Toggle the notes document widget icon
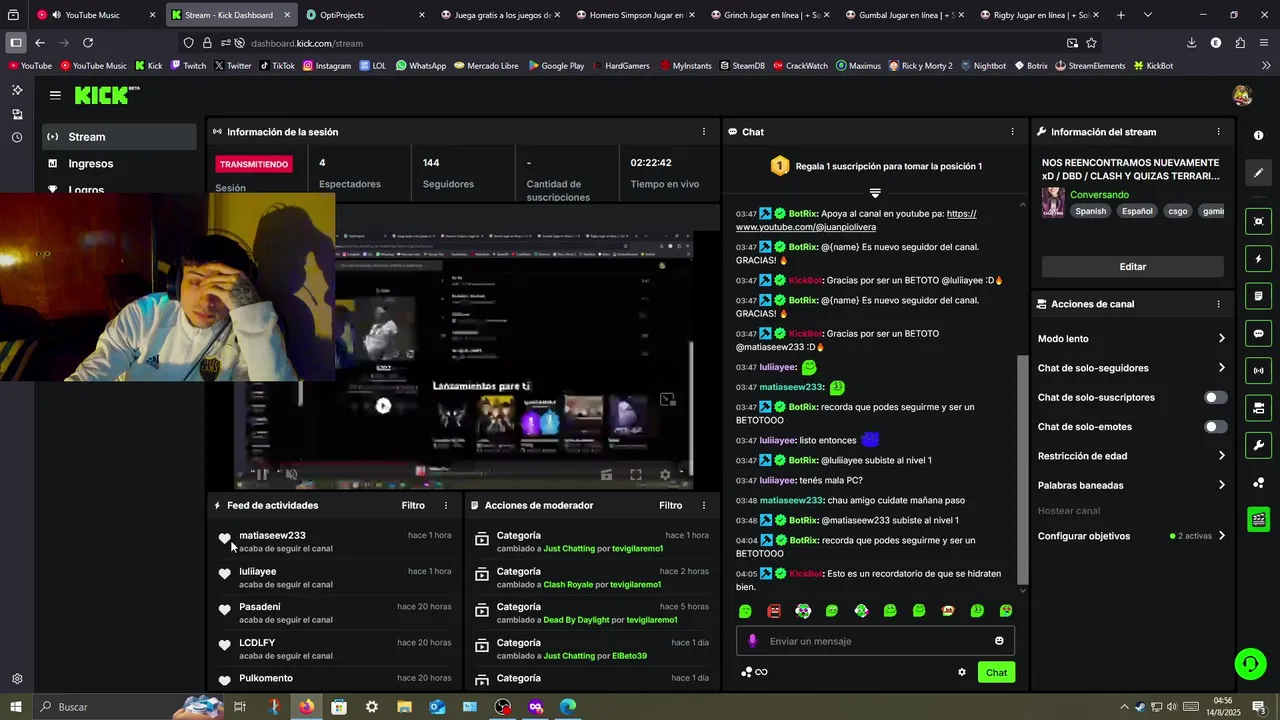The image size is (1280, 720). pyautogui.click(x=1258, y=296)
